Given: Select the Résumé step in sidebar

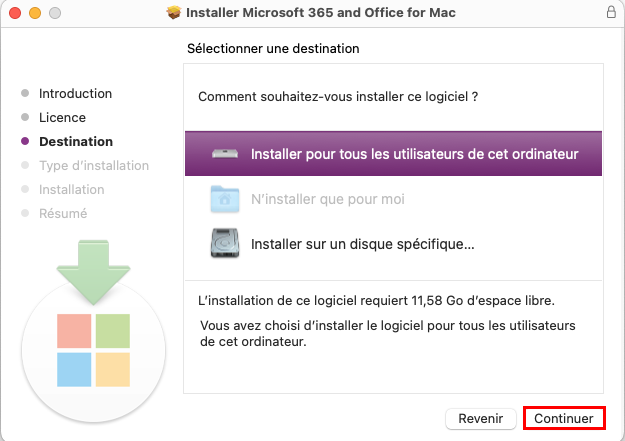Looking at the screenshot, I should (x=63, y=213).
